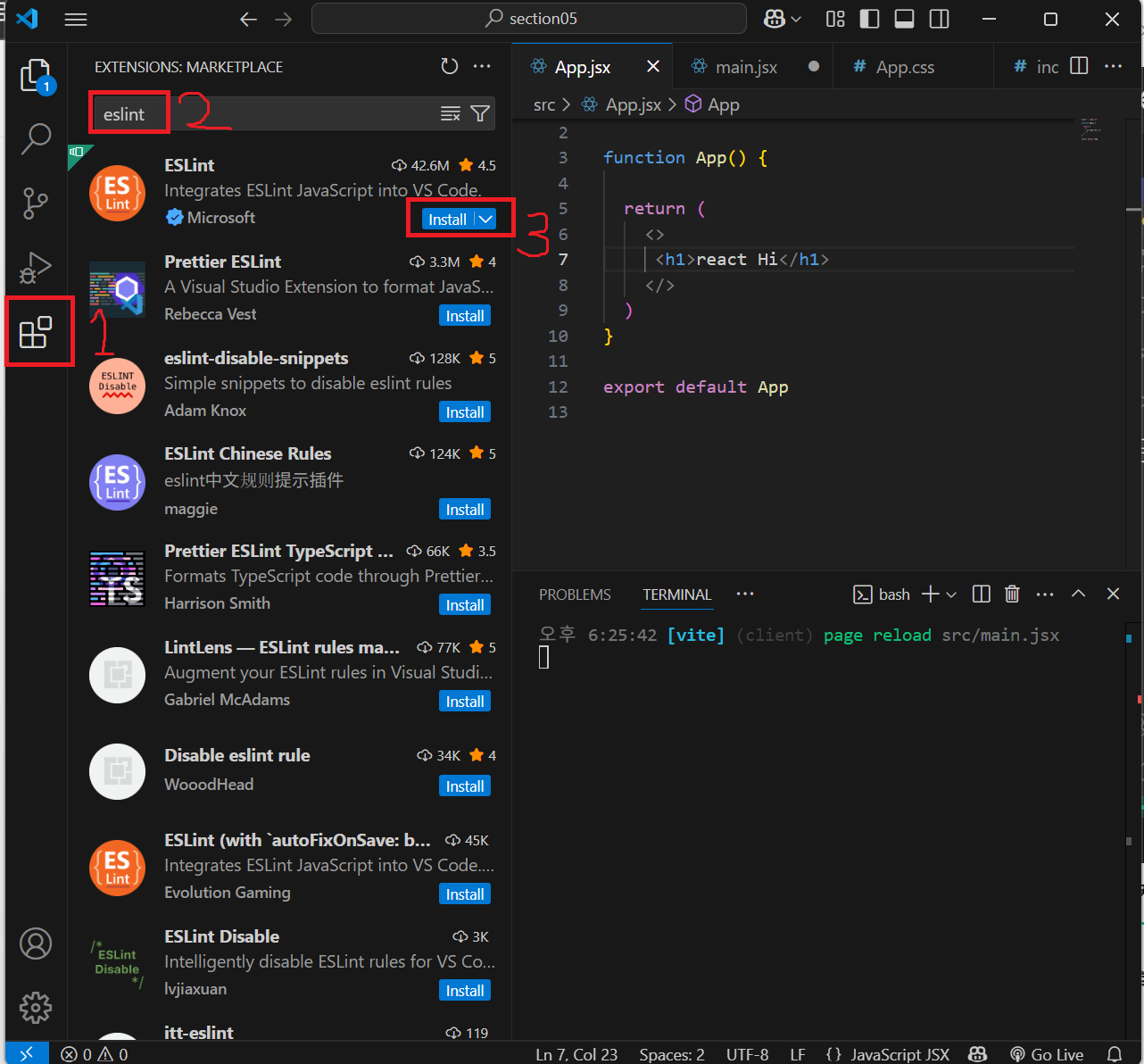Open the extensions filter funnel
This screenshot has height=1064, width=1144.
(x=480, y=113)
